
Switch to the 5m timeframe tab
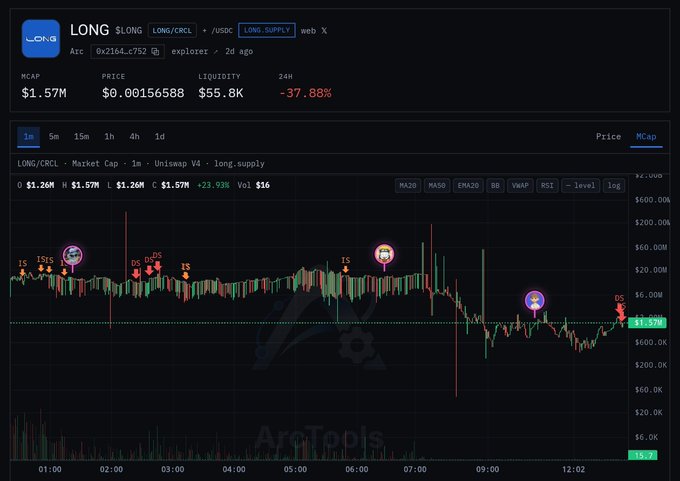(54, 137)
